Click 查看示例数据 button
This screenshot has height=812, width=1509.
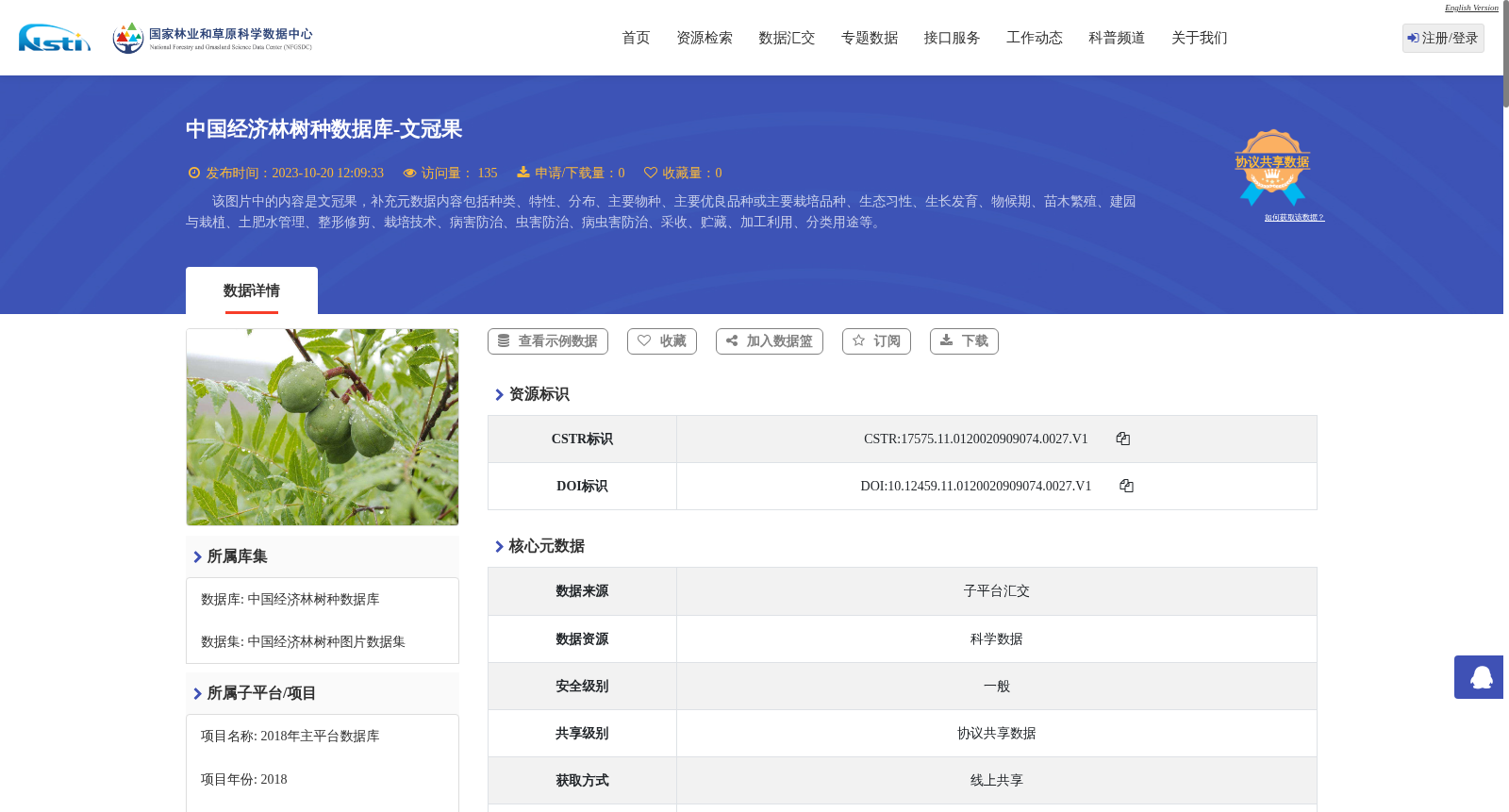click(x=548, y=341)
